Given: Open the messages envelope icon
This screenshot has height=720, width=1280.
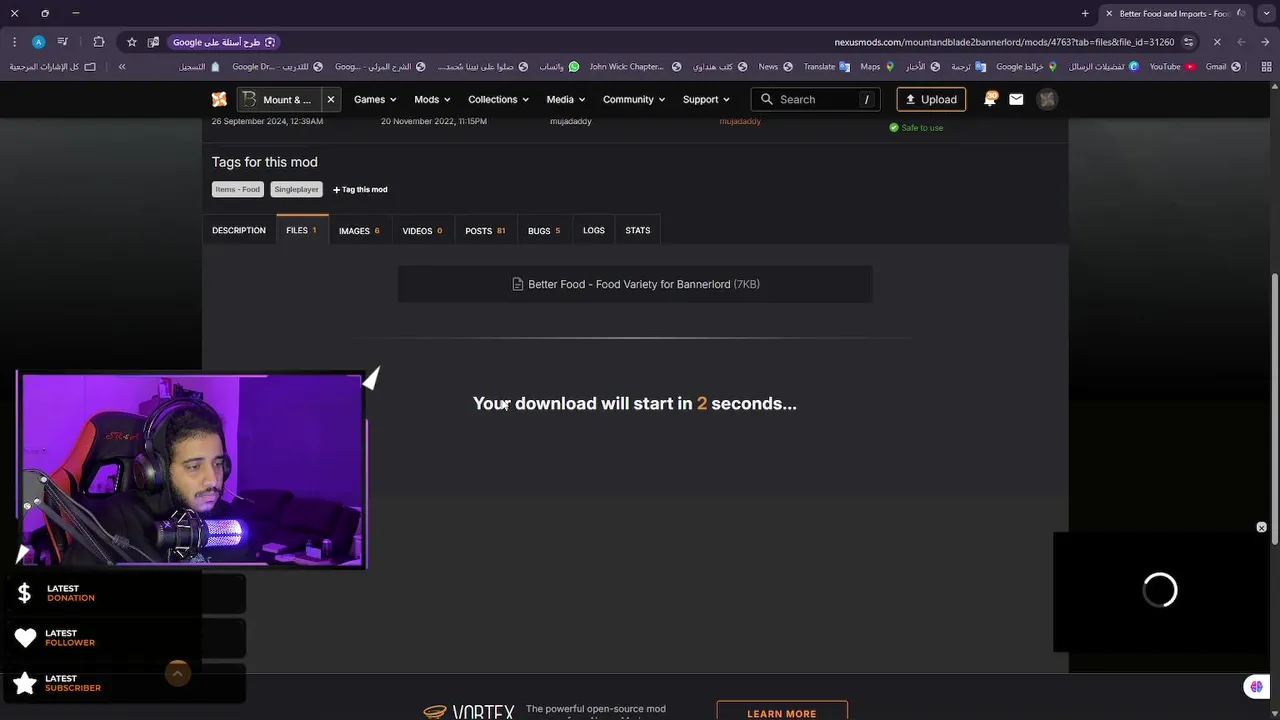Looking at the screenshot, I should coord(1016,99).
